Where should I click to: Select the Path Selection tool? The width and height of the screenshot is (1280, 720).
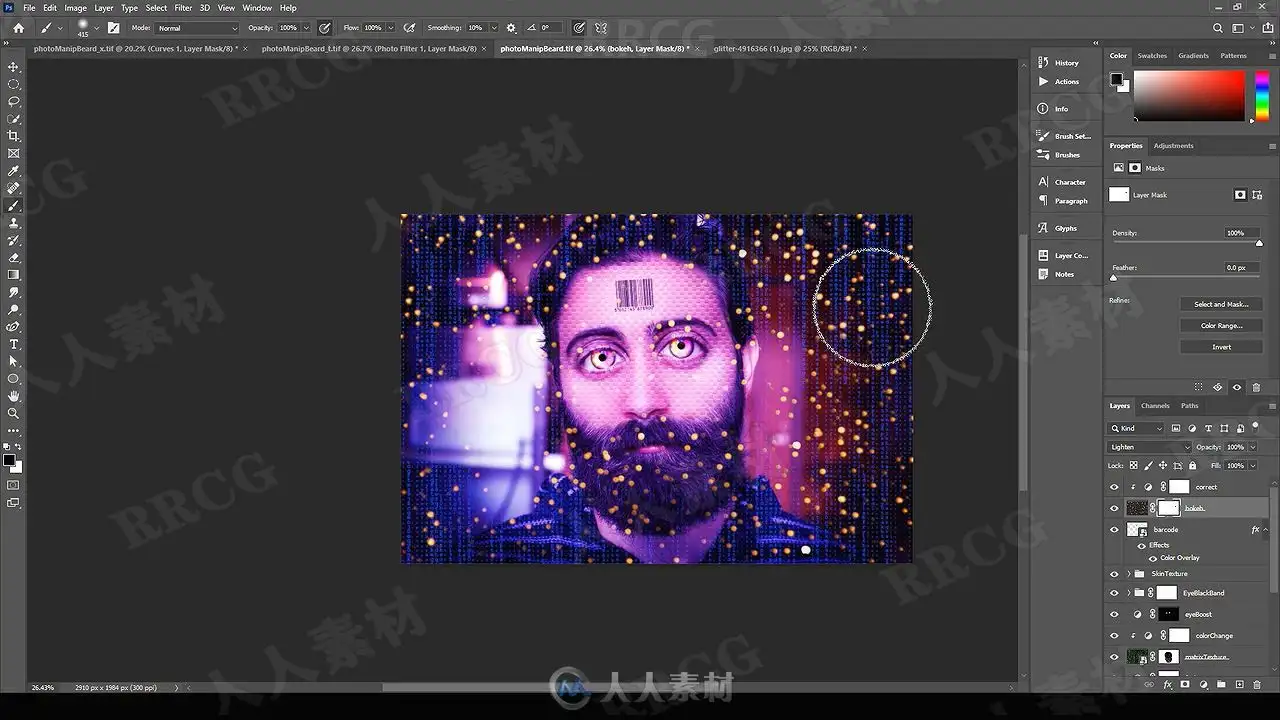(14, 361)
